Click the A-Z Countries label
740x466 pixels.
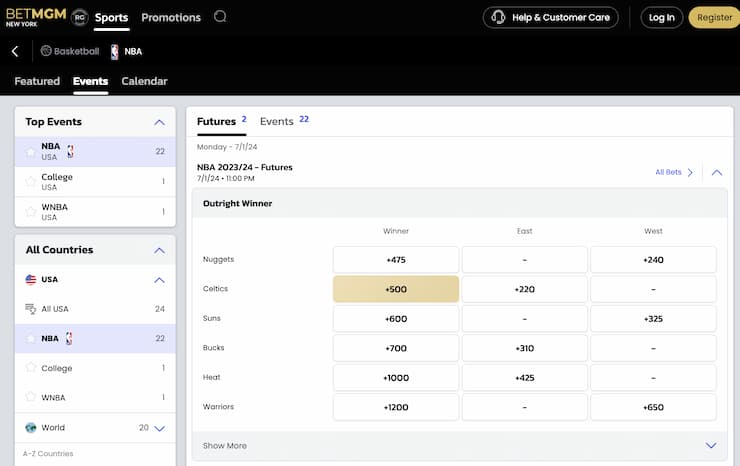pos(48,453)
